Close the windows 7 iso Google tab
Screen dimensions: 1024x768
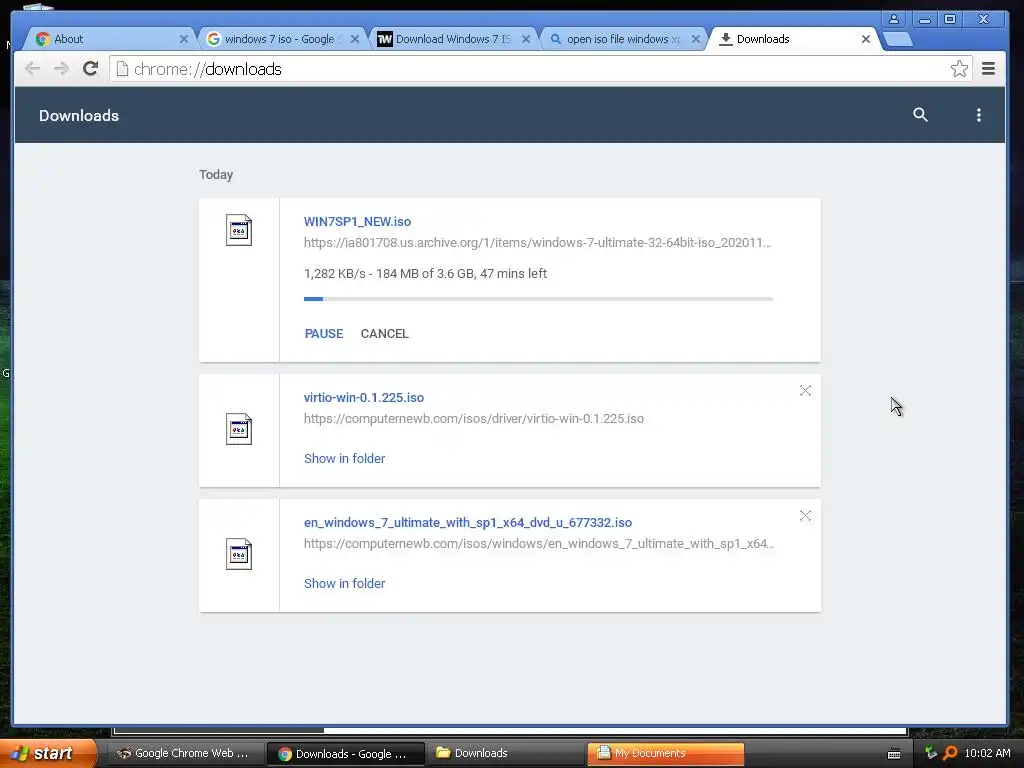pyautogui.click(x=355, y=39)
